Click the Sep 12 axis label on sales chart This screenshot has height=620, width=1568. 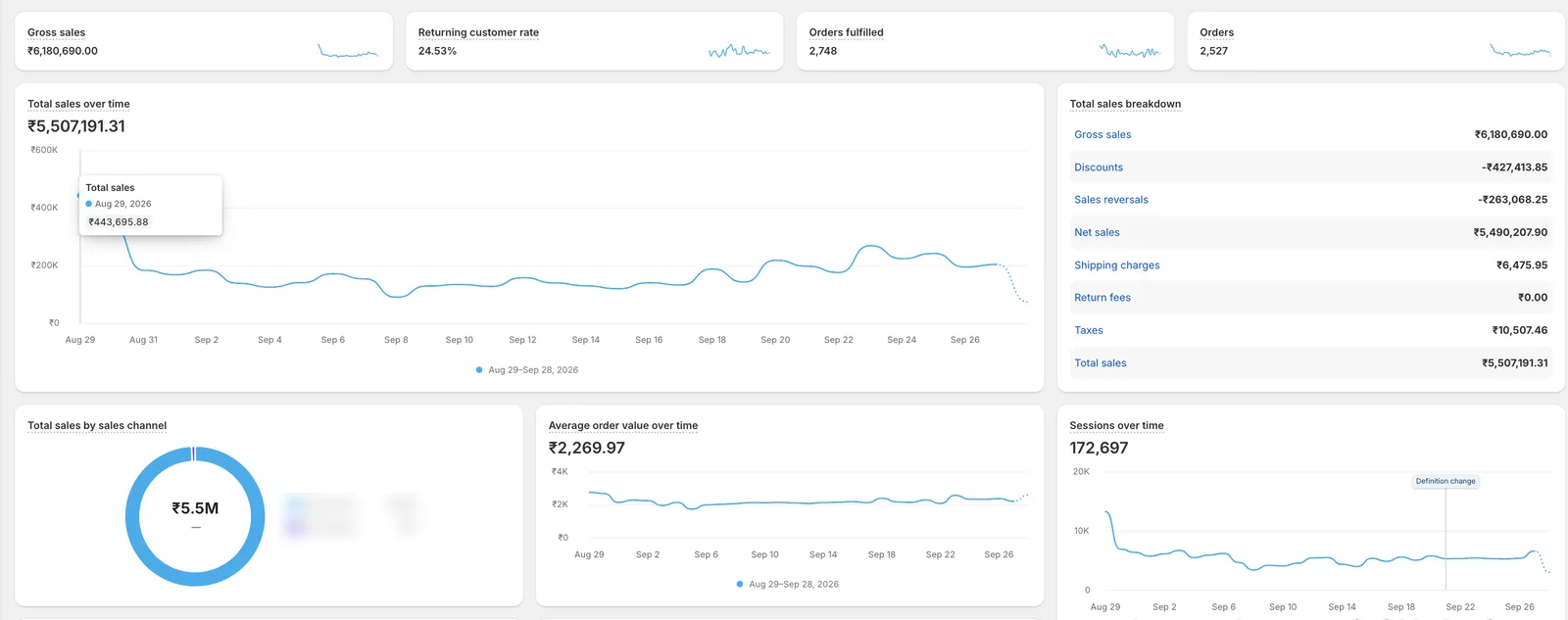(522, 340)
